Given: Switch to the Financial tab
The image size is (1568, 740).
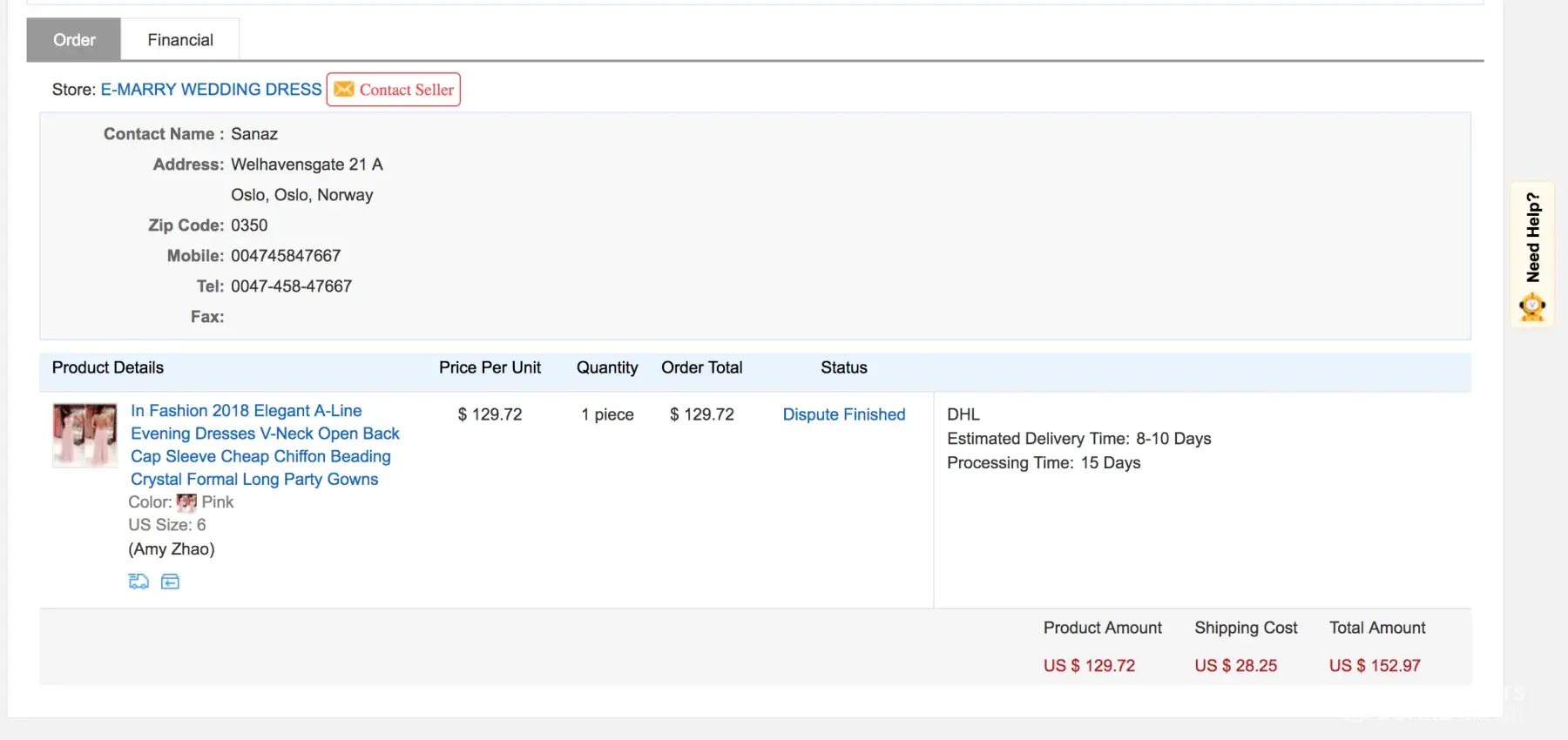Looking at the screenshot, I should point(180,40).
